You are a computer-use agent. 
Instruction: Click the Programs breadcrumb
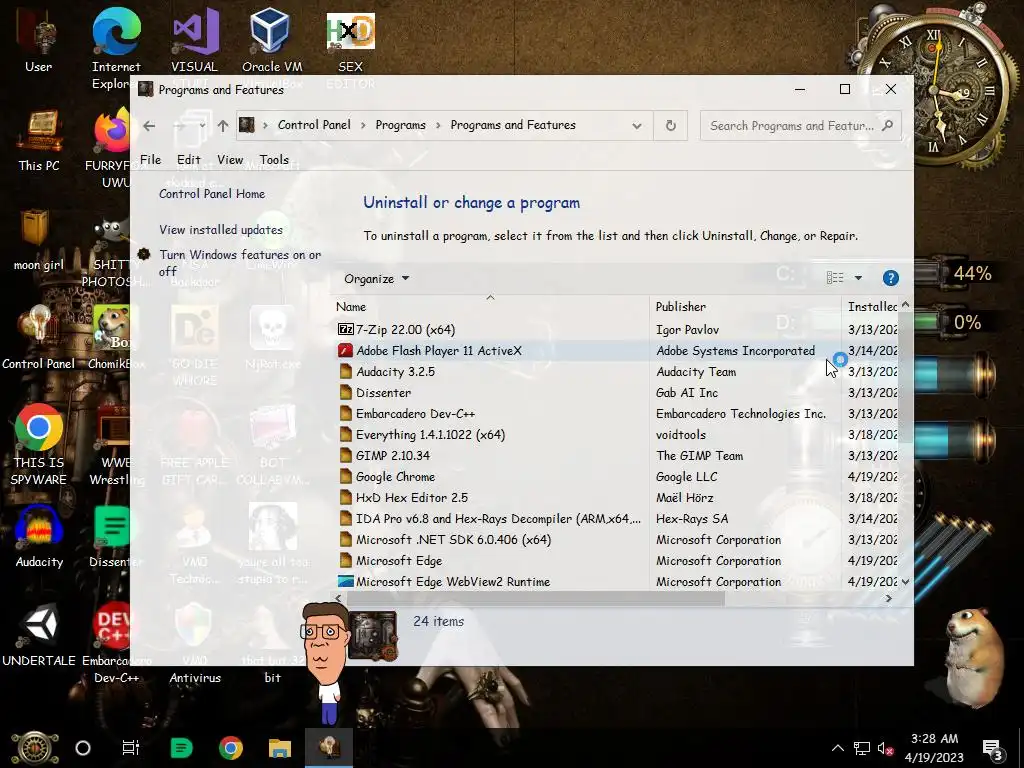[x=400, y=125]
